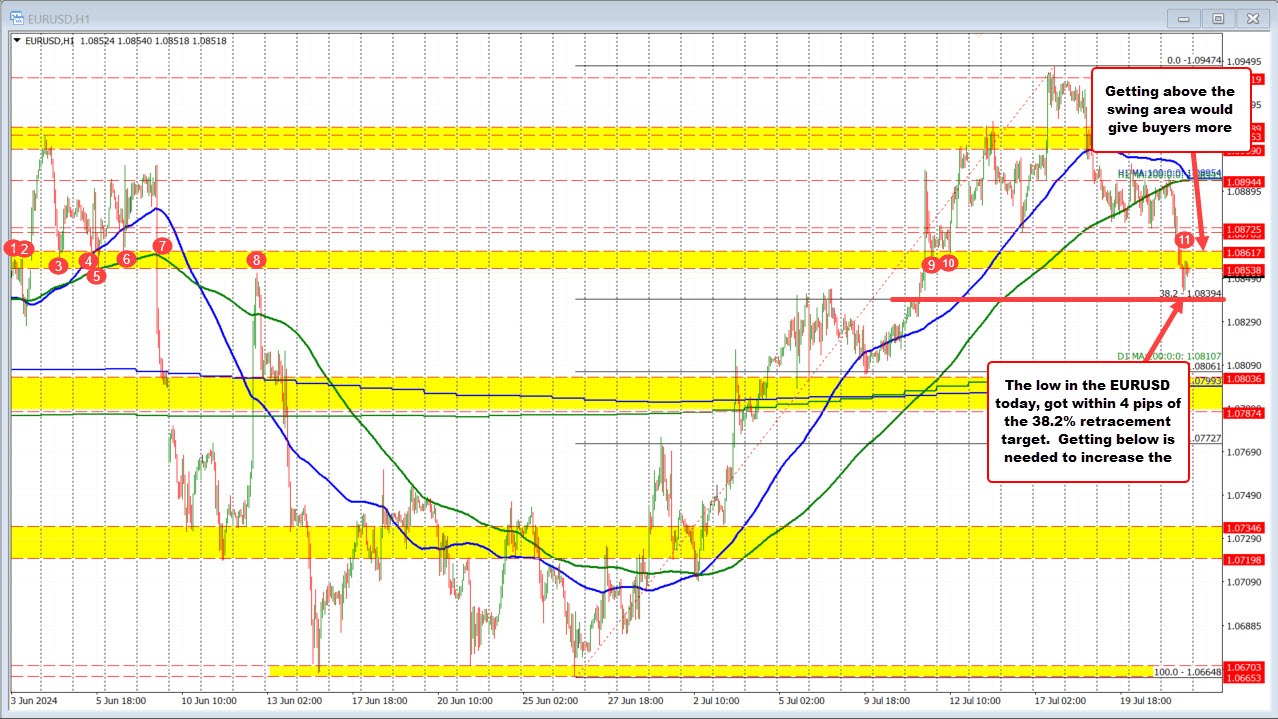This screenshot has width=1278, height=719.
Task: Click the minimize button on the chart window
Action: click(1183, 17)
